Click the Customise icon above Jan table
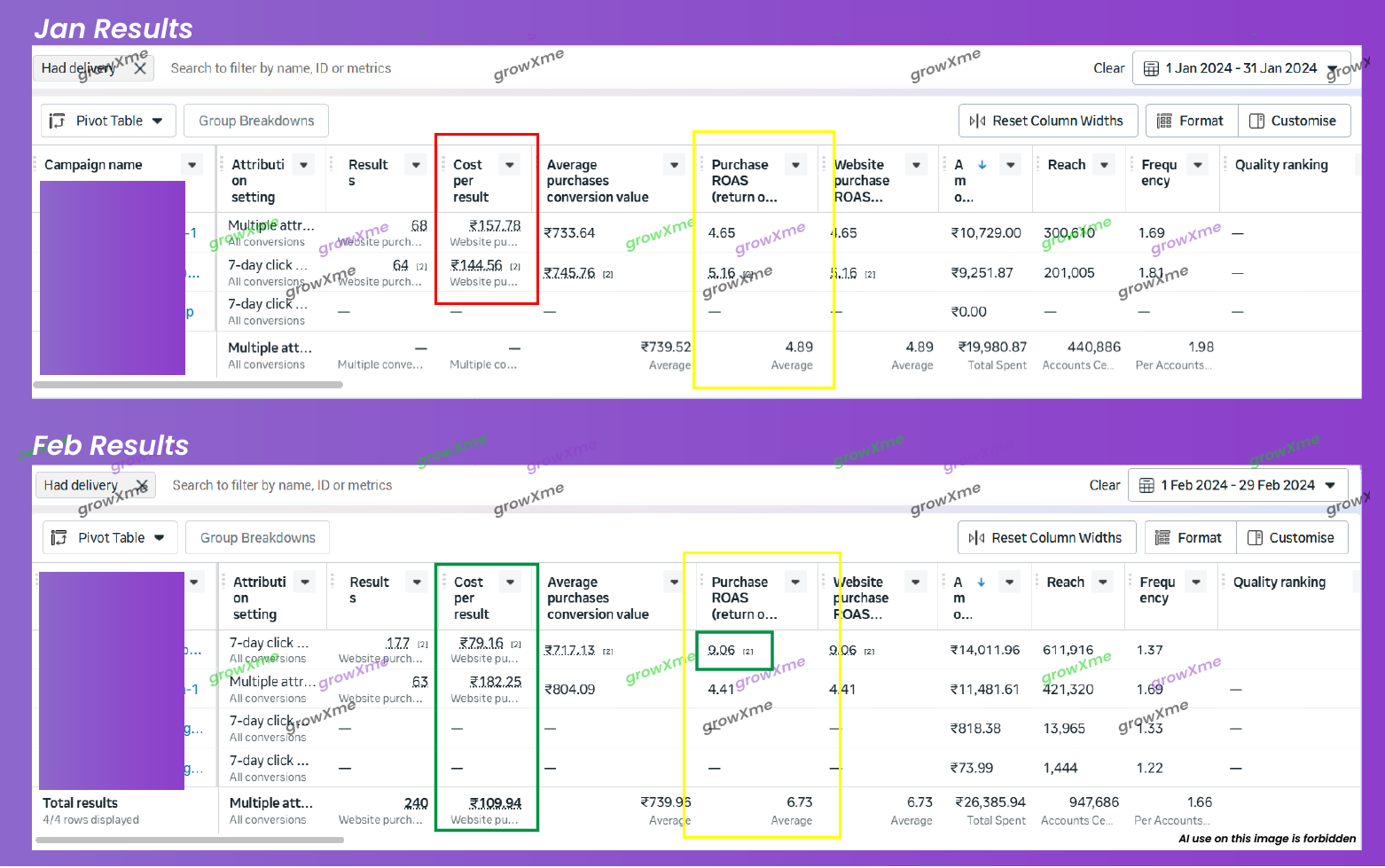The width and height of the screenshot is (1385, 868). 1256,120
